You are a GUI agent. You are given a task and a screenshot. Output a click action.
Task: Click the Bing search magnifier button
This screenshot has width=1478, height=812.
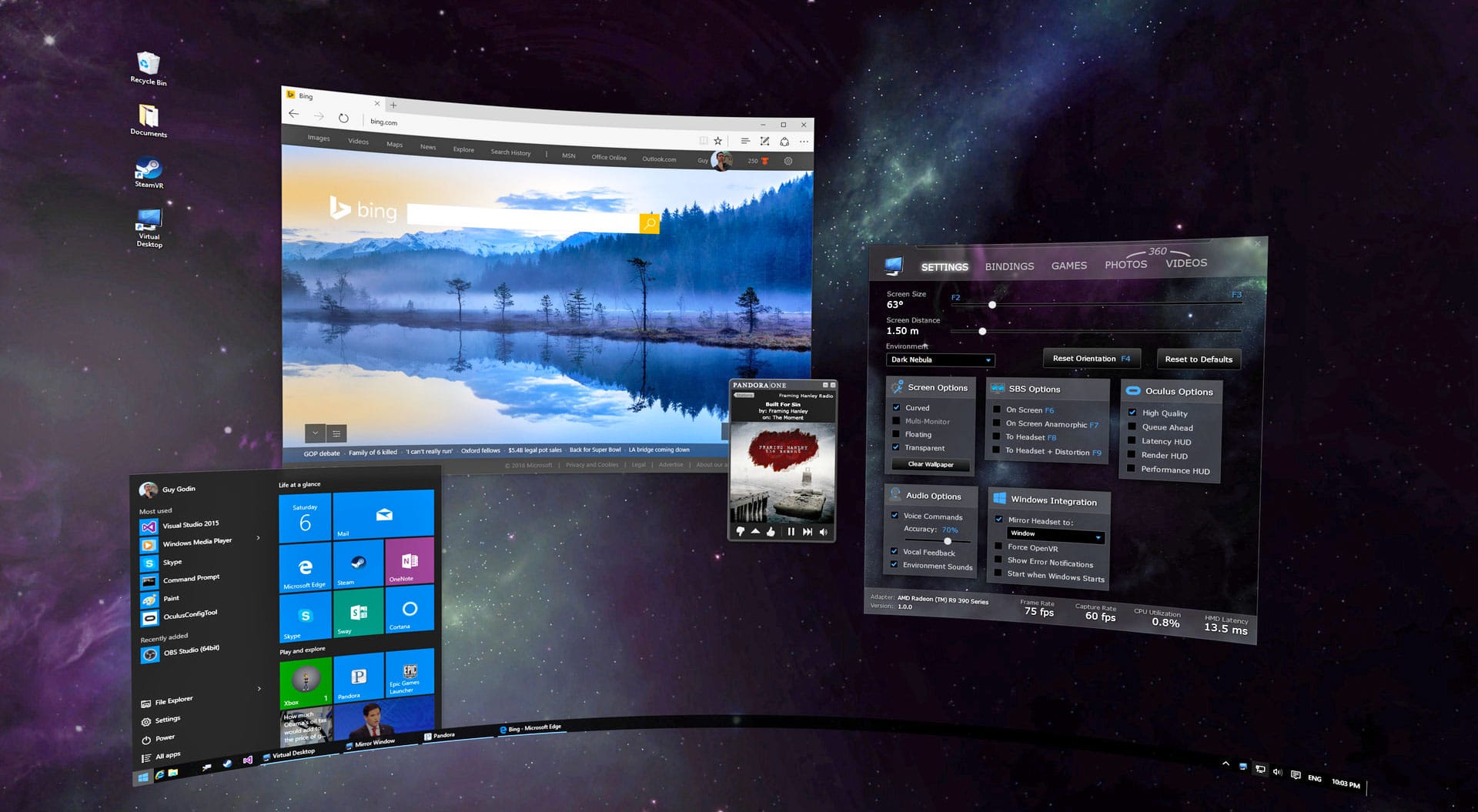pyautogui.click(x=650, y=223)
